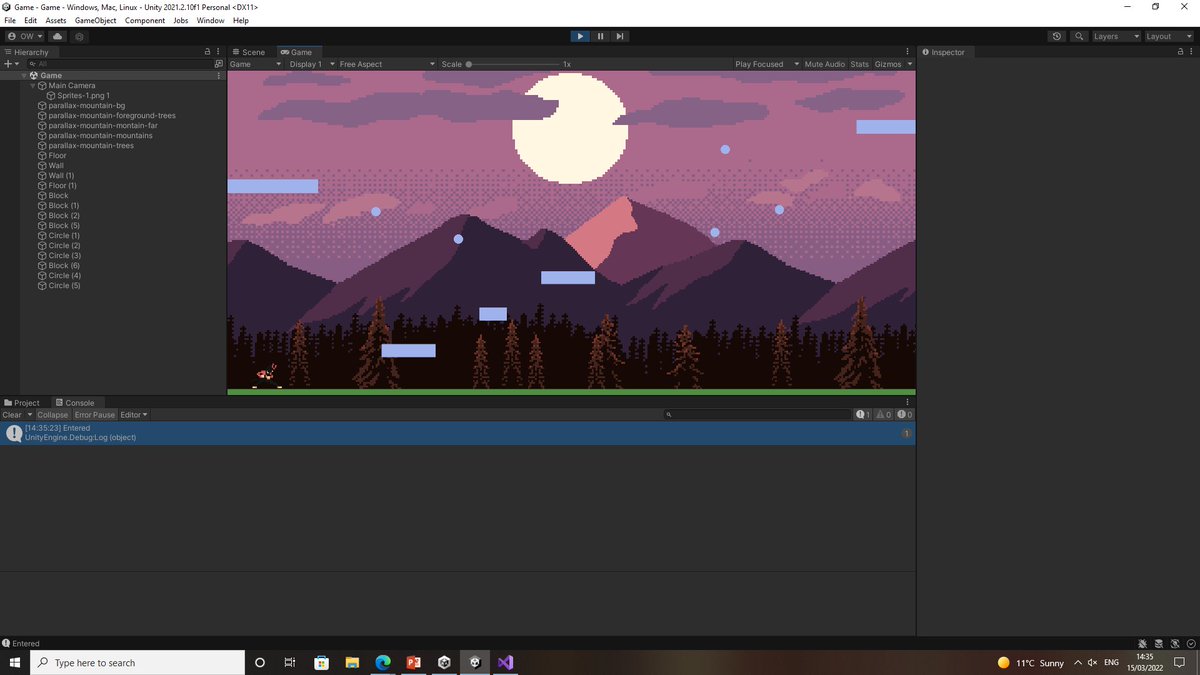Open the Undo History icon
Screen dimensions: 1200x675
[1057, 36]
